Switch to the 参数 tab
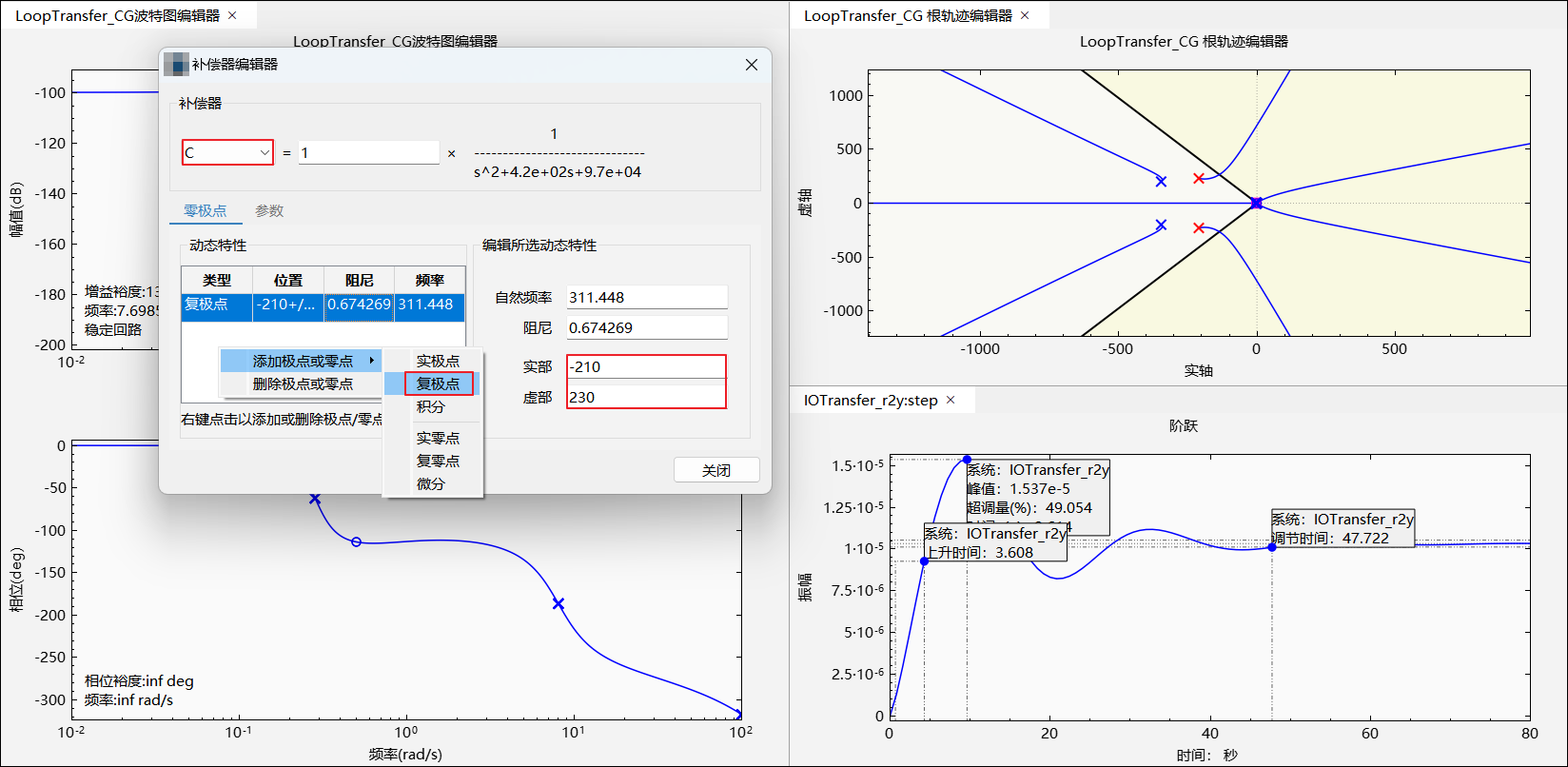1568x767 pixels. [x=269, y=211]
